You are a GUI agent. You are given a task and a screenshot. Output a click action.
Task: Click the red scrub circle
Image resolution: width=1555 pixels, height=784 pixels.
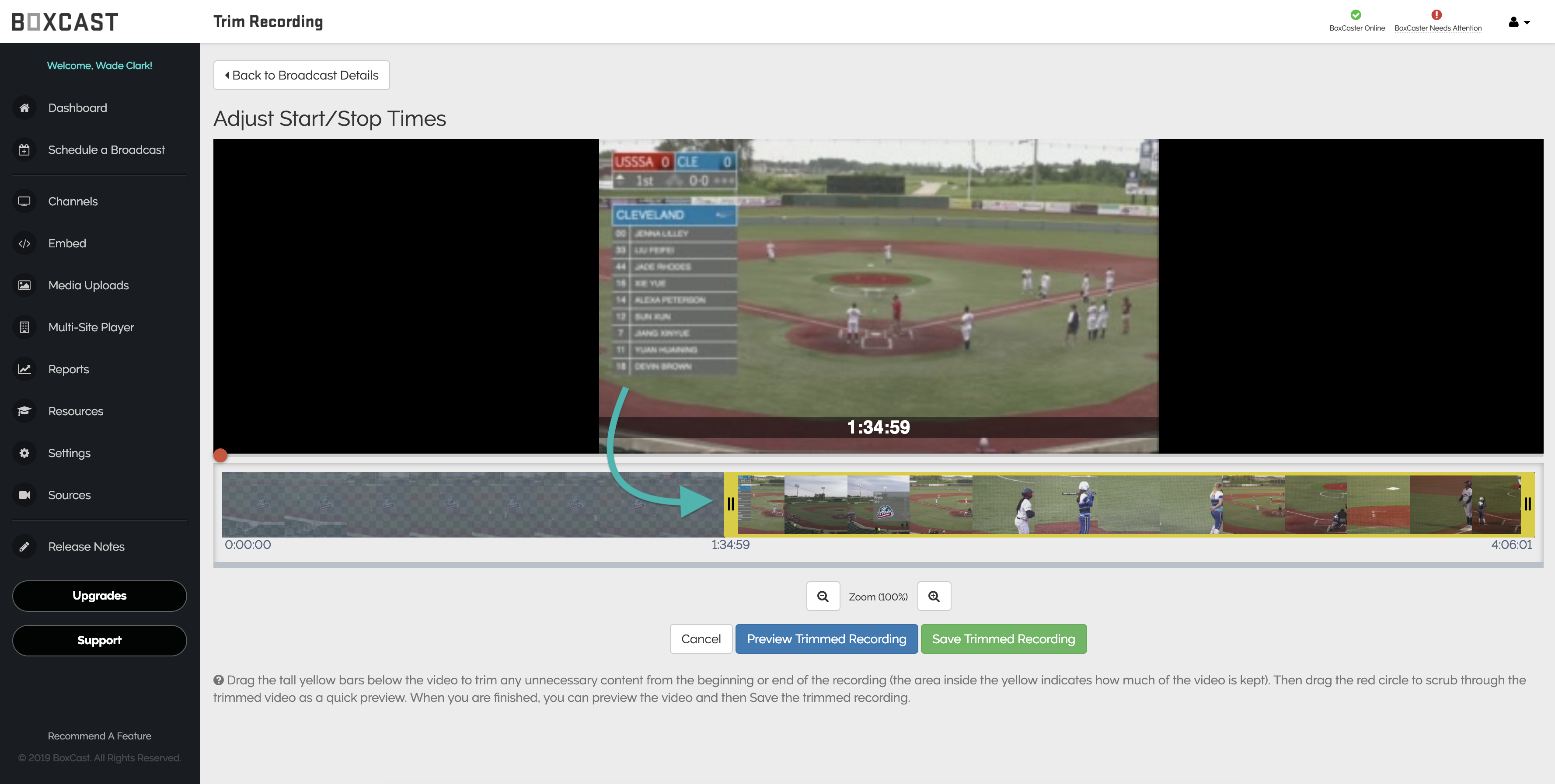click(221, 455)
